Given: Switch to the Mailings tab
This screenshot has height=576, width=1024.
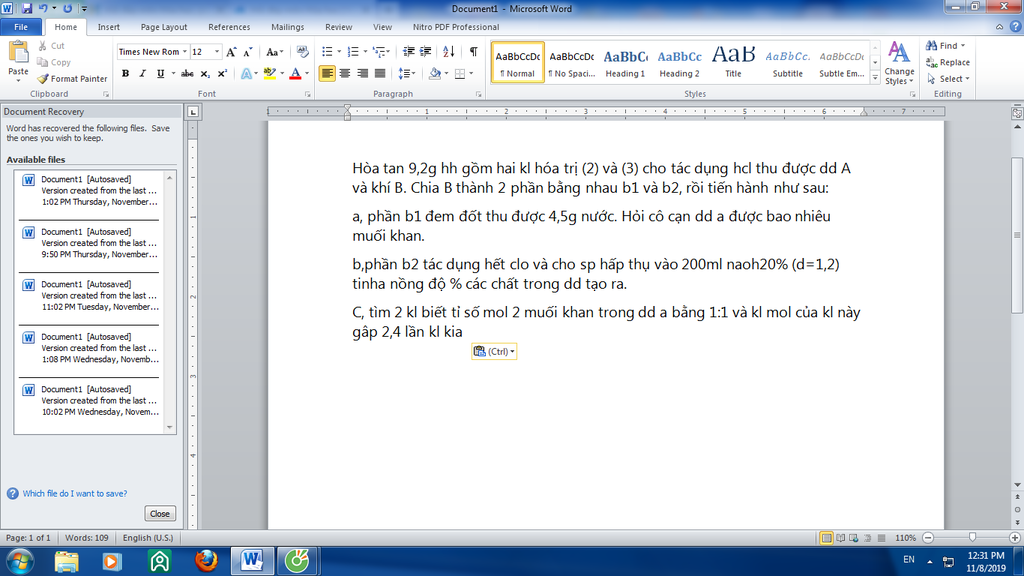Looking at the screenshot, I should (288, 27).
